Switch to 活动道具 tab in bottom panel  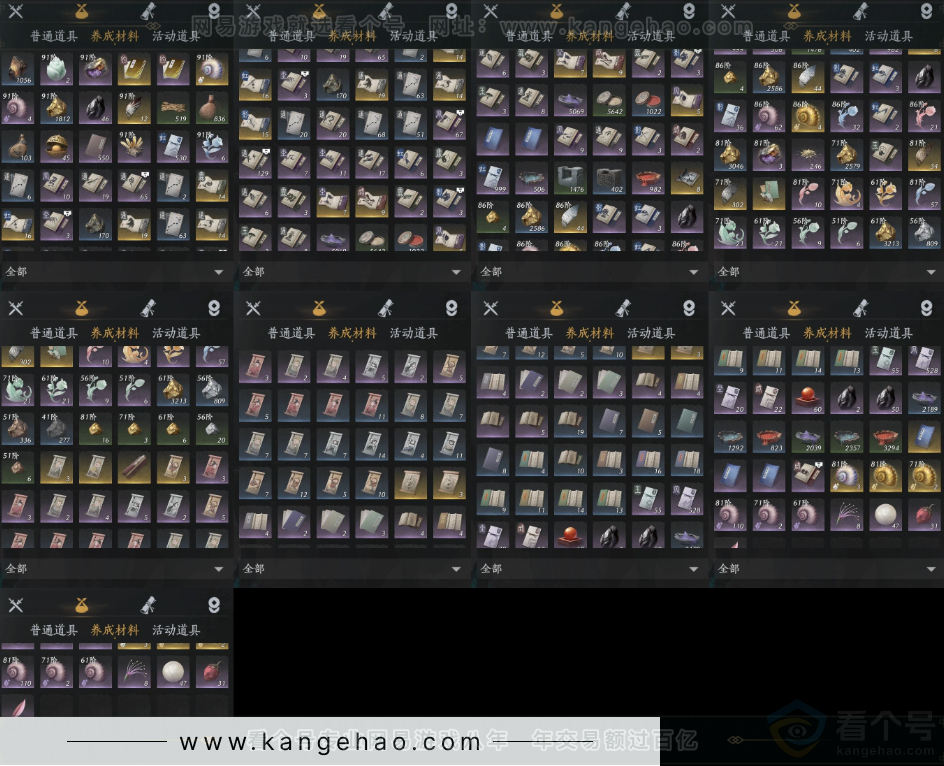[176, 630]
